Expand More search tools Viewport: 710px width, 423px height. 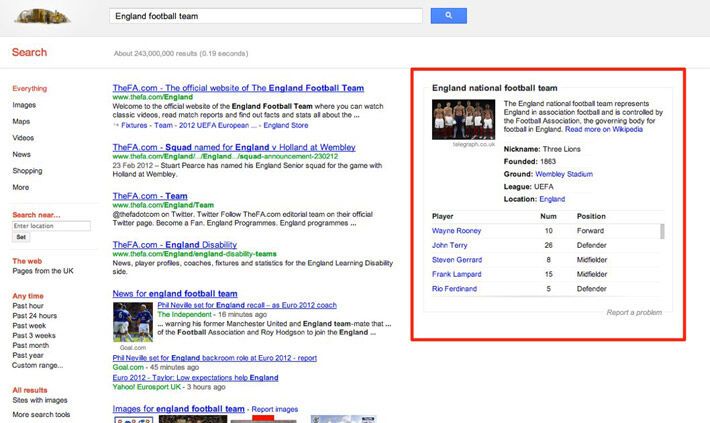click(x=41, y=414)
